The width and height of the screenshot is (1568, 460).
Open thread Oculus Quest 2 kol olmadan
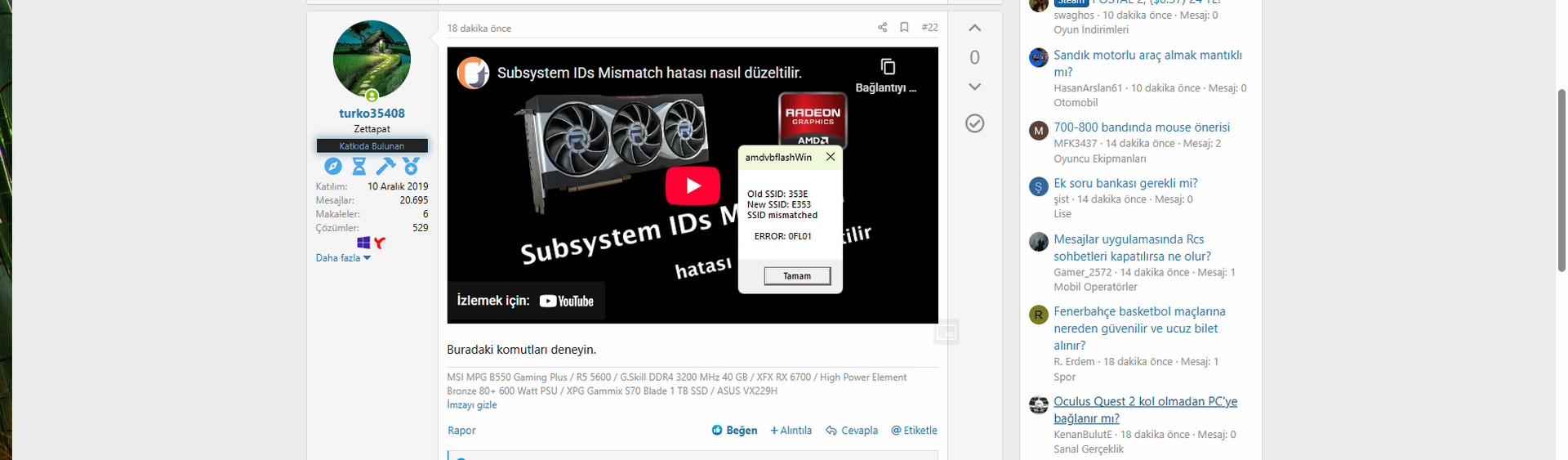1145,410
